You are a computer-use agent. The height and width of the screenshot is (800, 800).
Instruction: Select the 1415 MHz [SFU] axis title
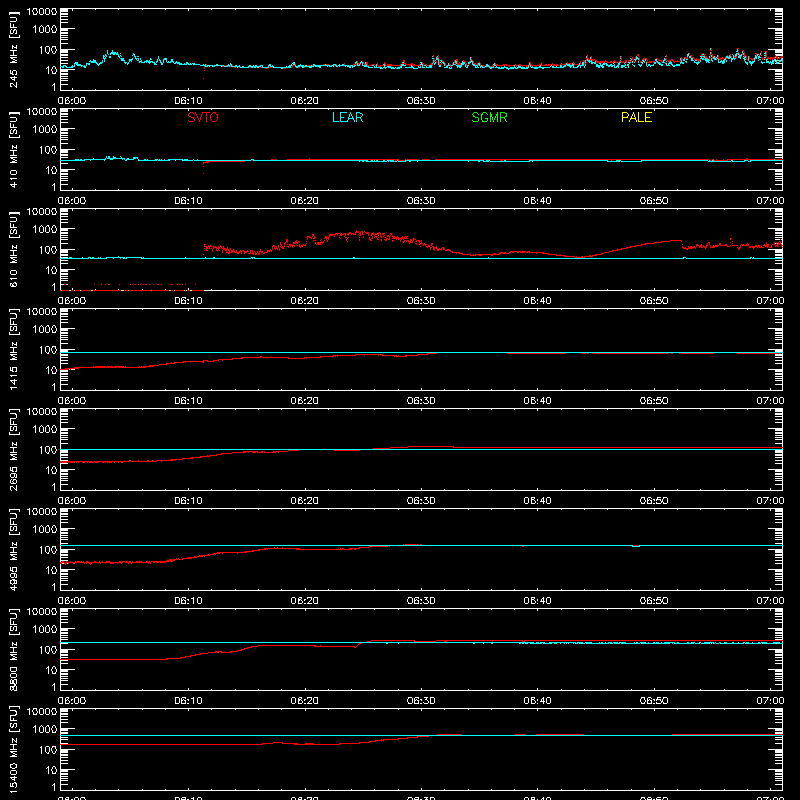tap(13, 349)
